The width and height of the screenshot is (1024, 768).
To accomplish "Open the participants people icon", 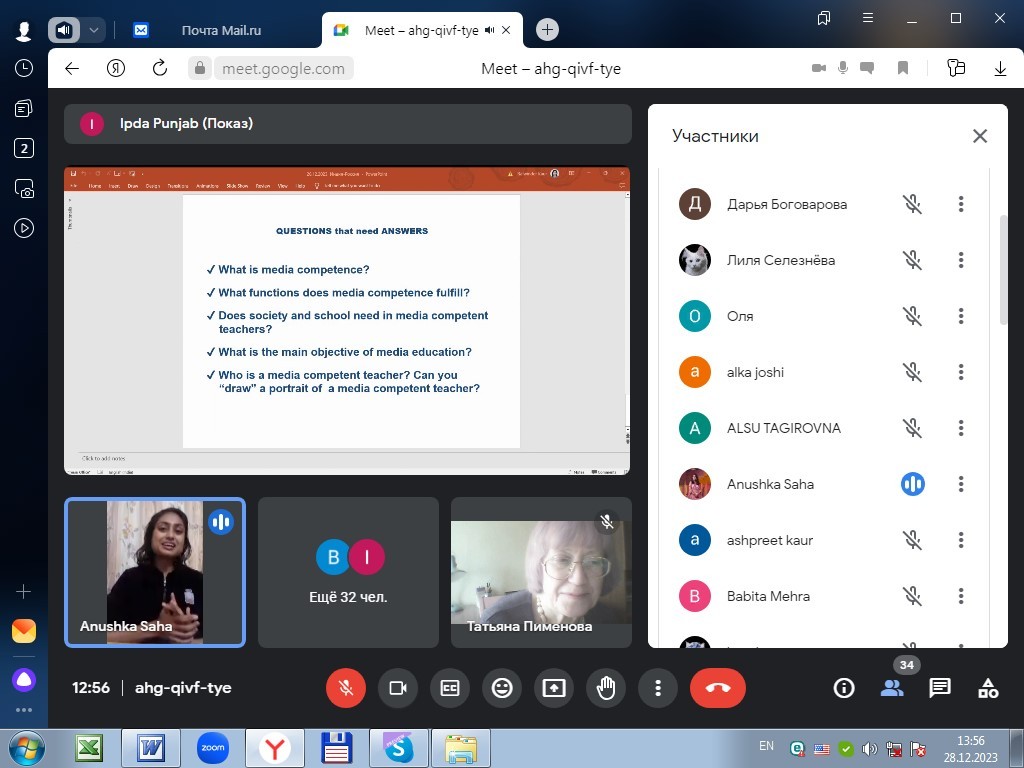I will (x=892, y=688).
